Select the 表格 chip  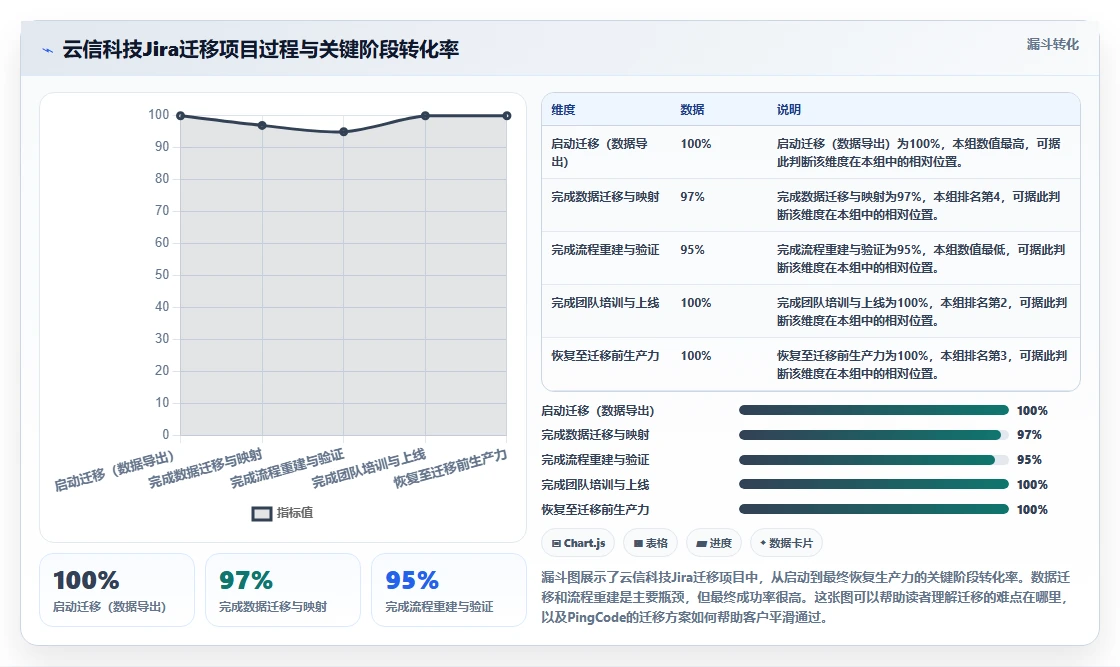click(651, 543)
